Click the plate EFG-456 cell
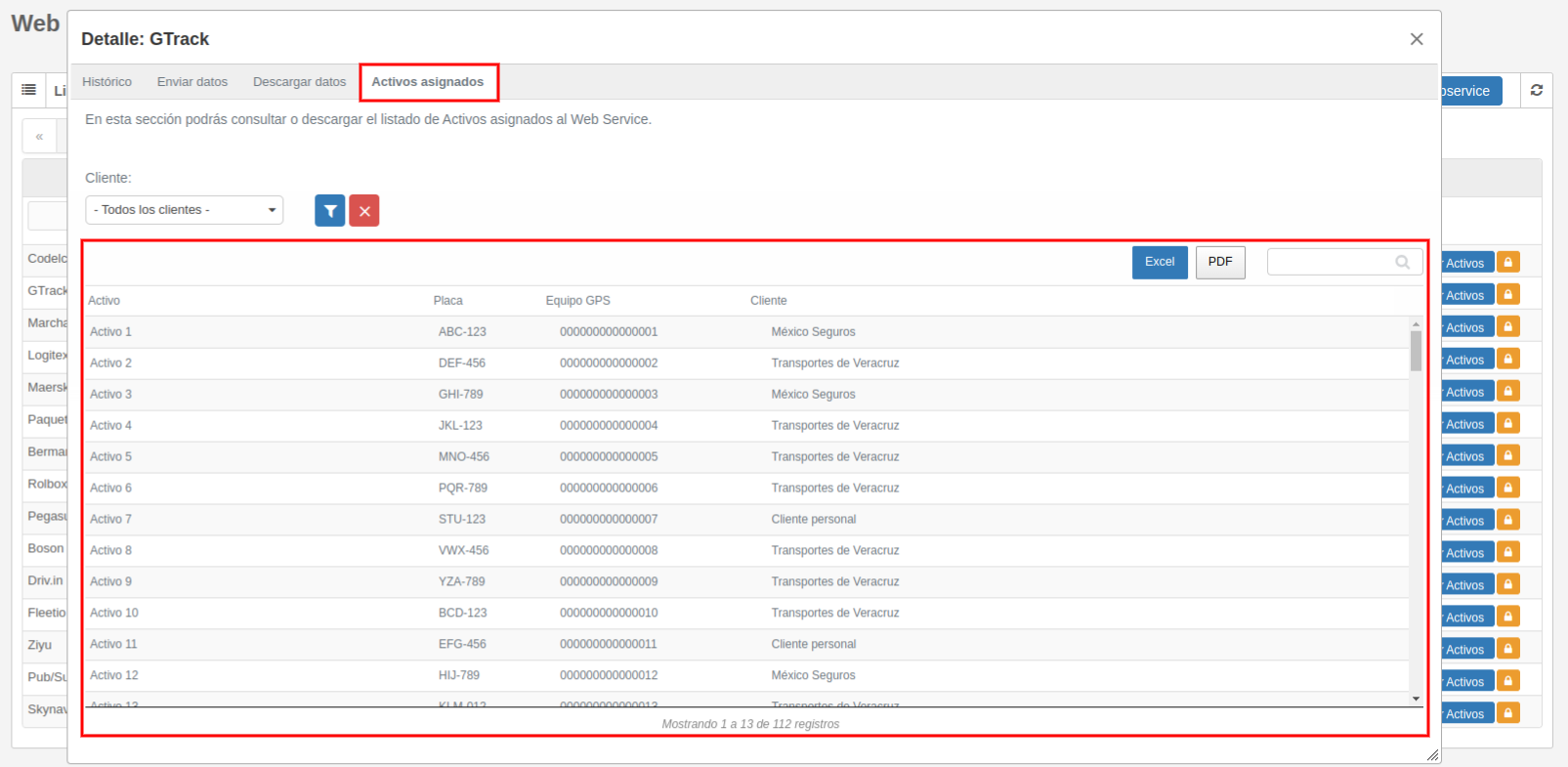 point(462,645)
